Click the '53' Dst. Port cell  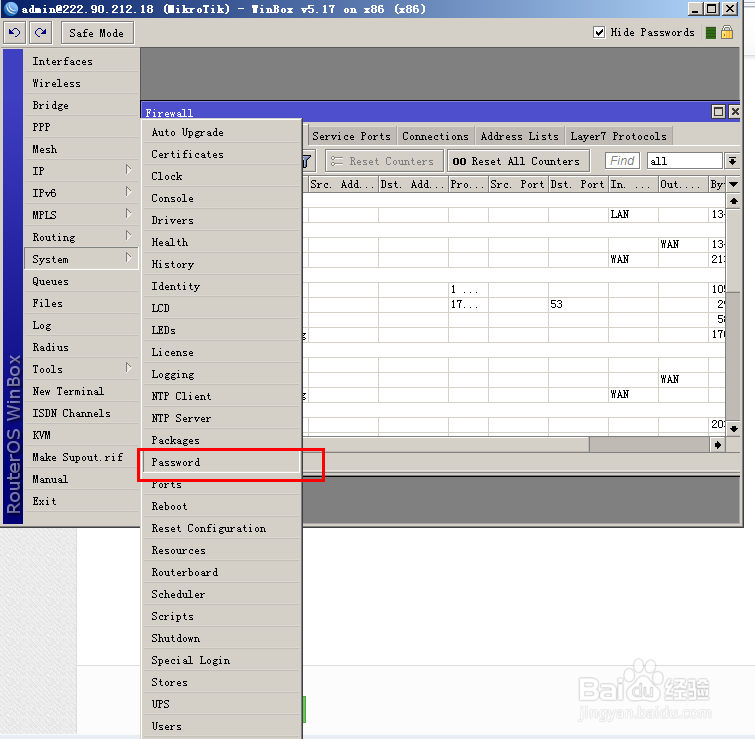pyautogui.click(x=578, y=304)
